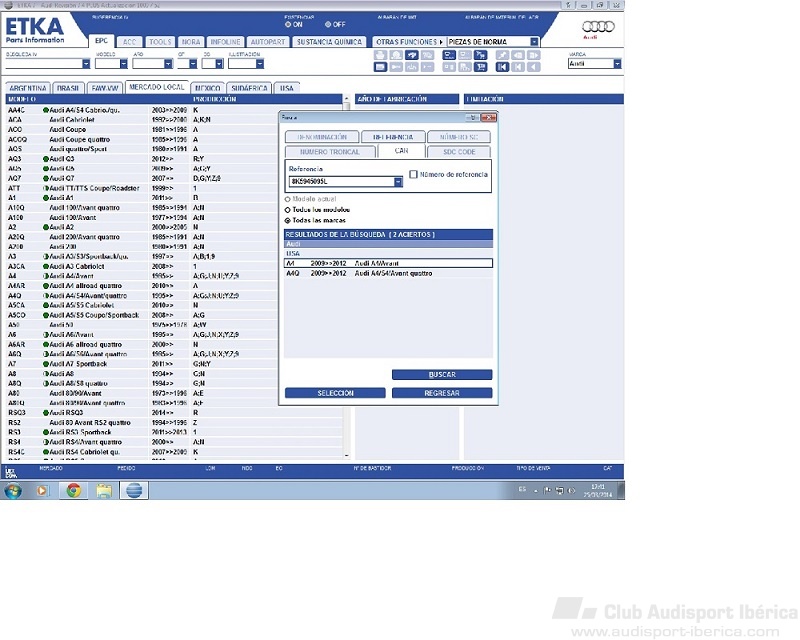The height and width of the screenshot is (640, 800).
Task: Open the Ilustración dropdown
Action: pos(260,64)
